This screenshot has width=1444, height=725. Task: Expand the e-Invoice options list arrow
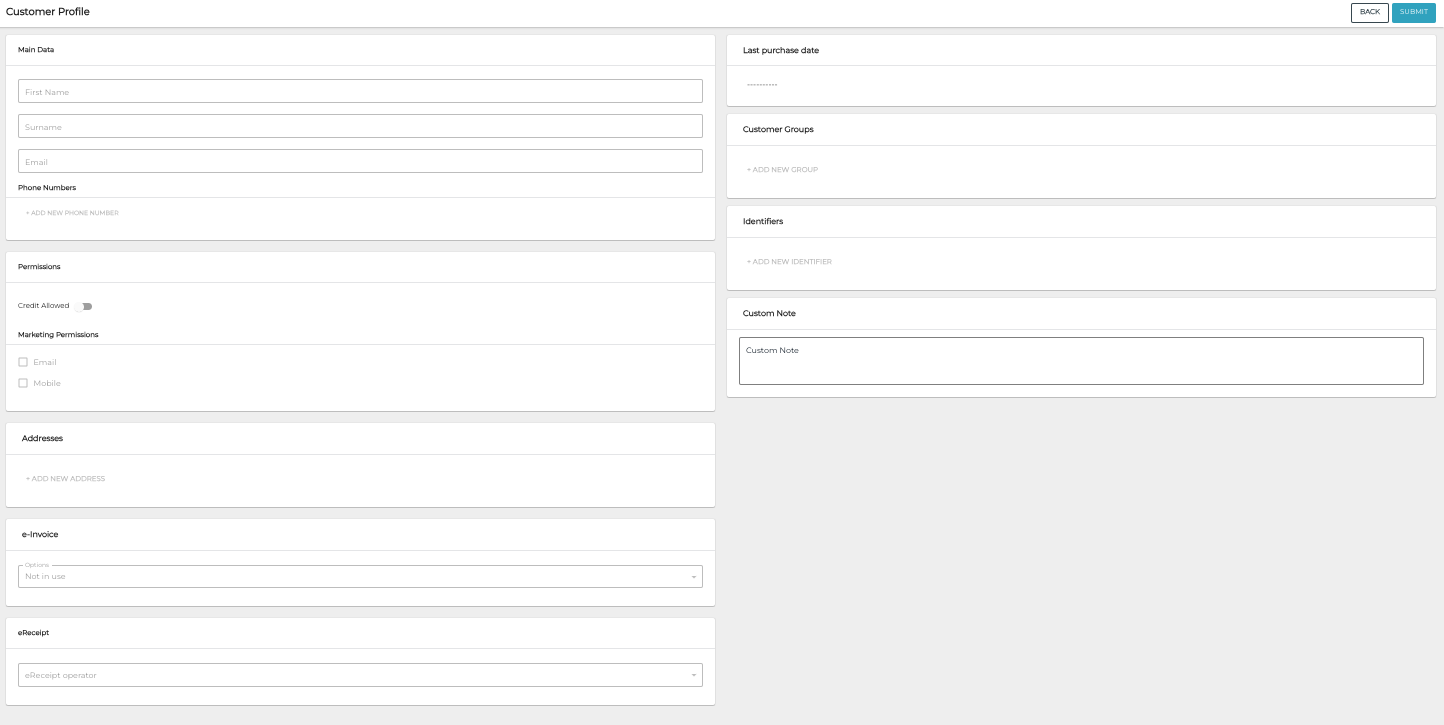coord(694,576)
